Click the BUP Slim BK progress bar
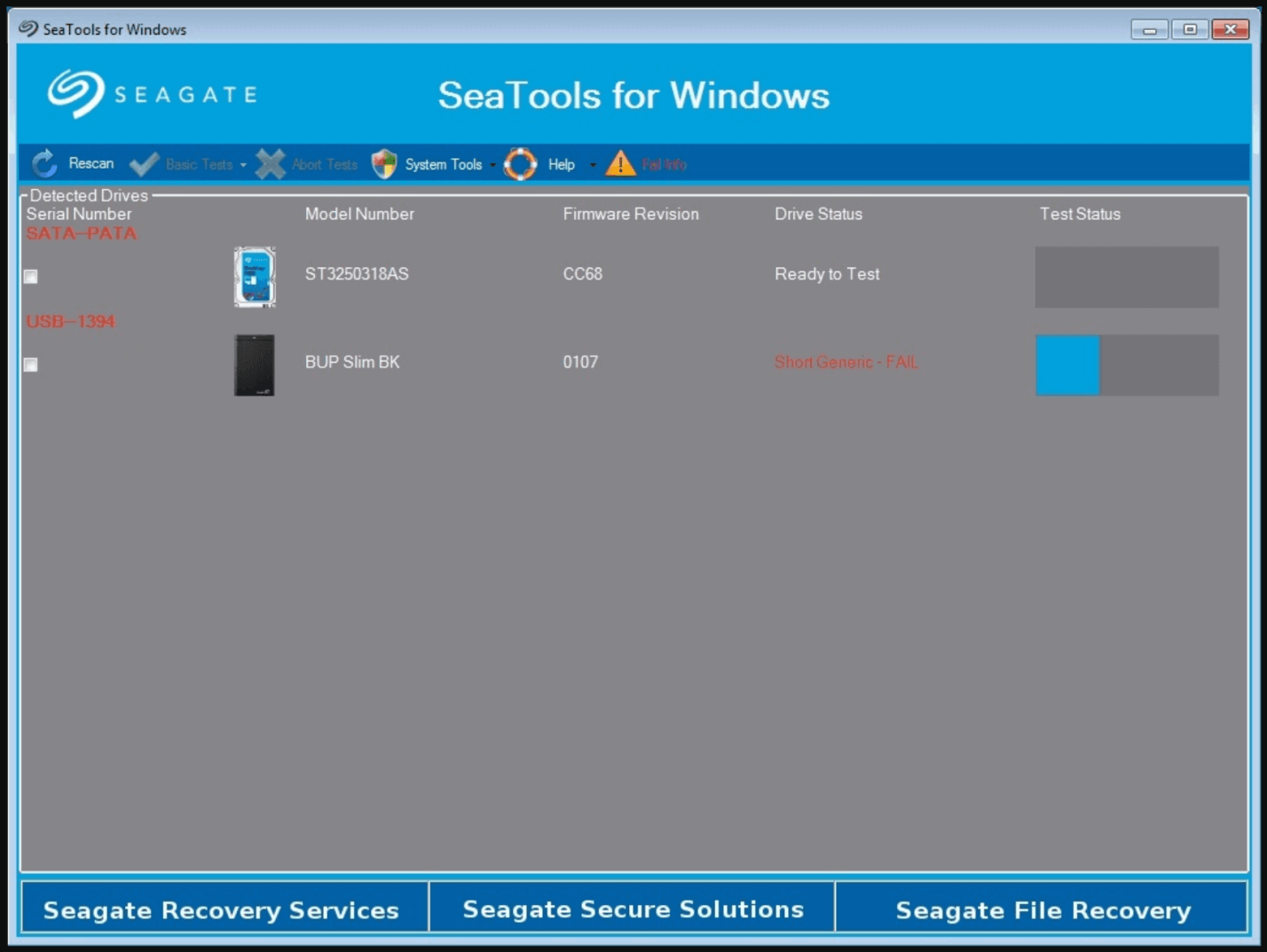 (x=1126, y=365)
